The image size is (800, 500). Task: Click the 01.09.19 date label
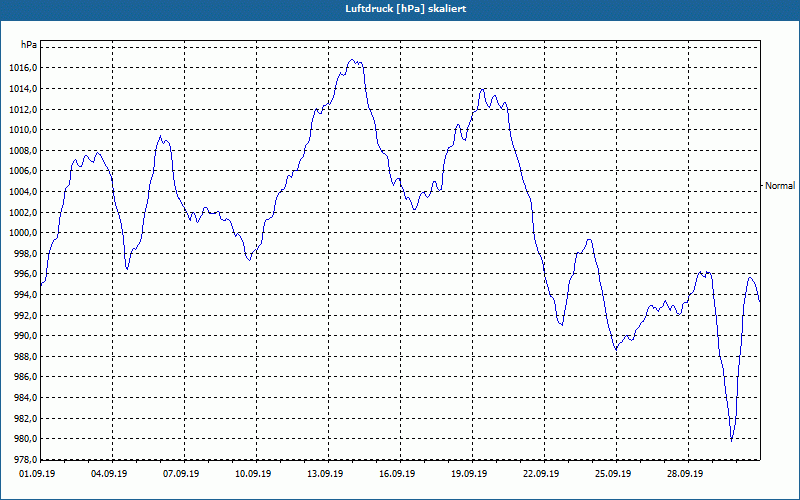[x=37, y=473]
